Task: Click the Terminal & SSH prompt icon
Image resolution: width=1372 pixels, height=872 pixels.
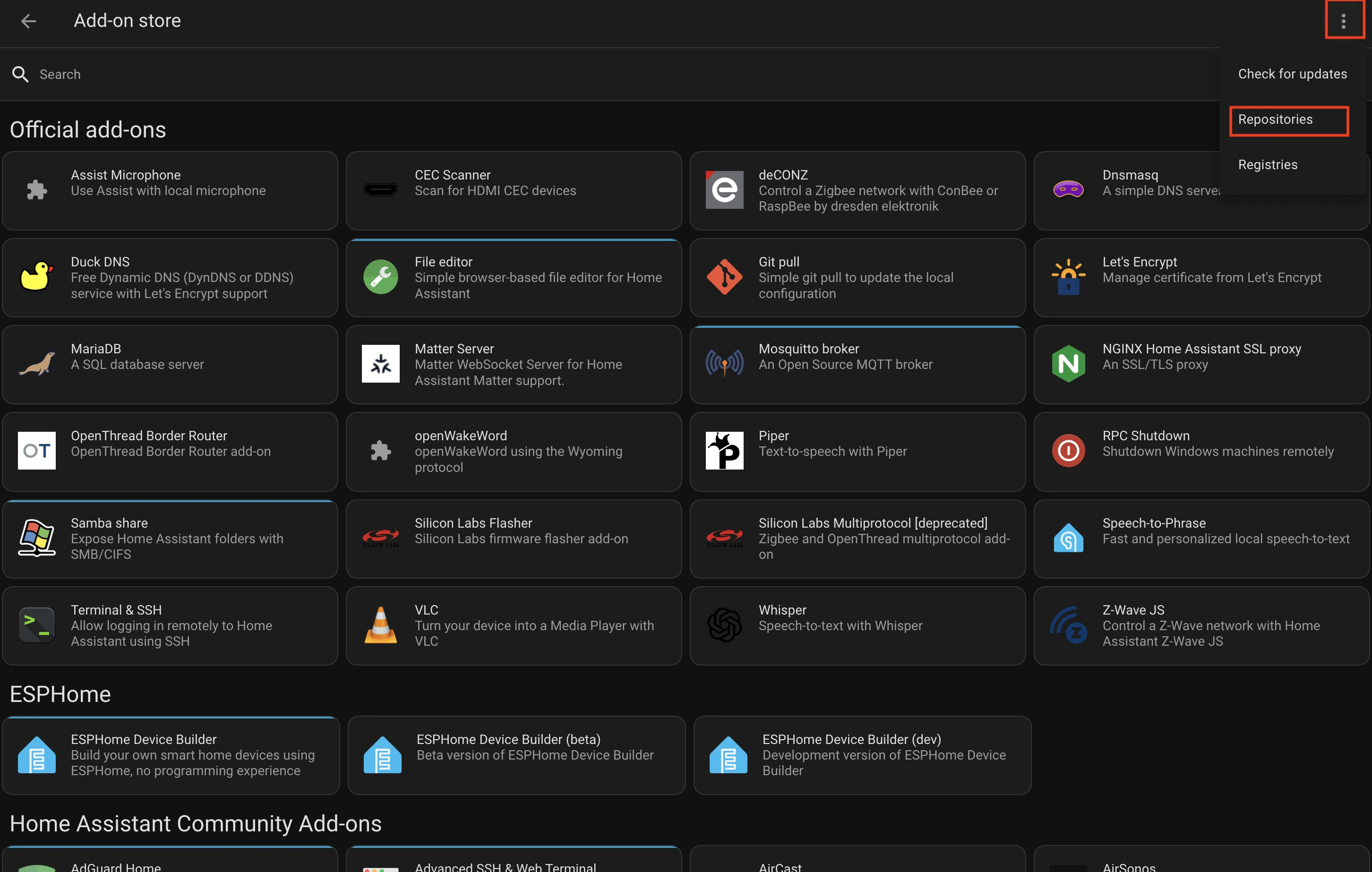Action: pos(37,625)
